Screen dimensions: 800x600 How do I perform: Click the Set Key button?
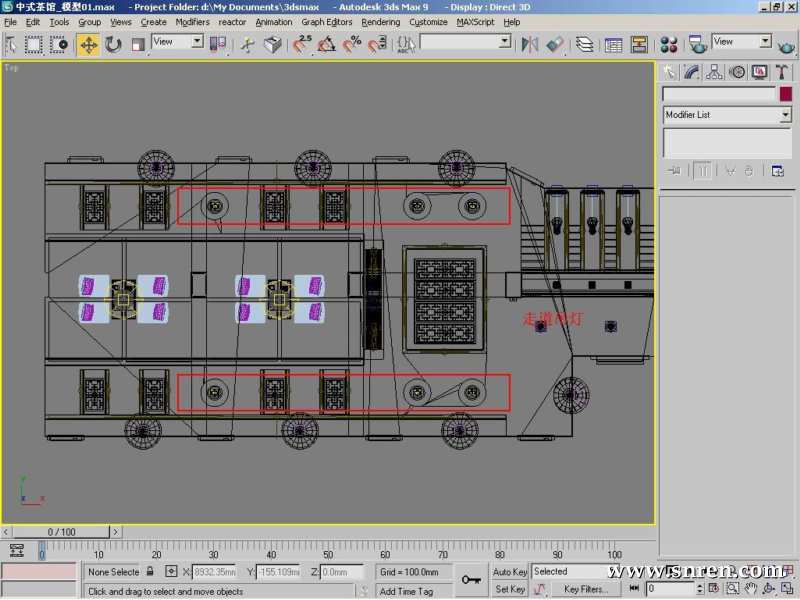click(x=509, y=589)
